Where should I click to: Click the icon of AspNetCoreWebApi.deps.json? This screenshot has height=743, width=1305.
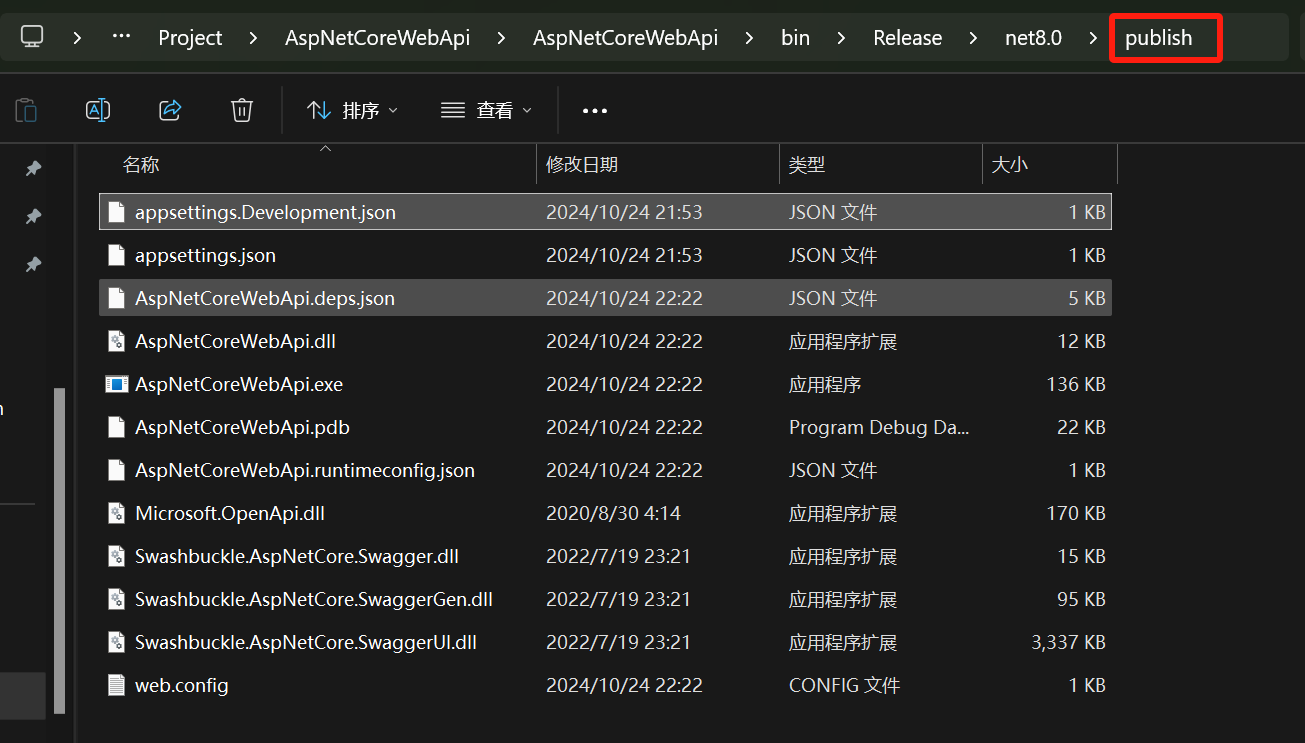tap(117, 298)
